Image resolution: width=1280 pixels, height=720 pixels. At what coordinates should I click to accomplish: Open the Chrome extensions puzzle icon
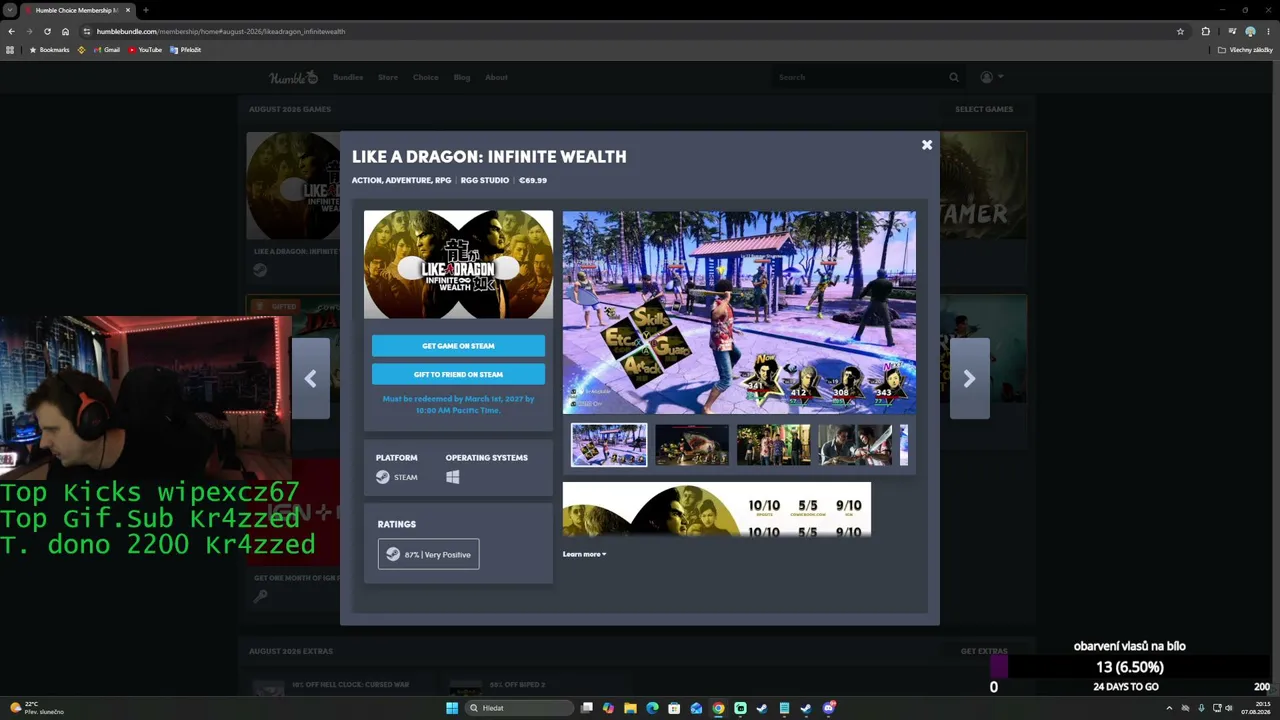[x=1206, y=31]
